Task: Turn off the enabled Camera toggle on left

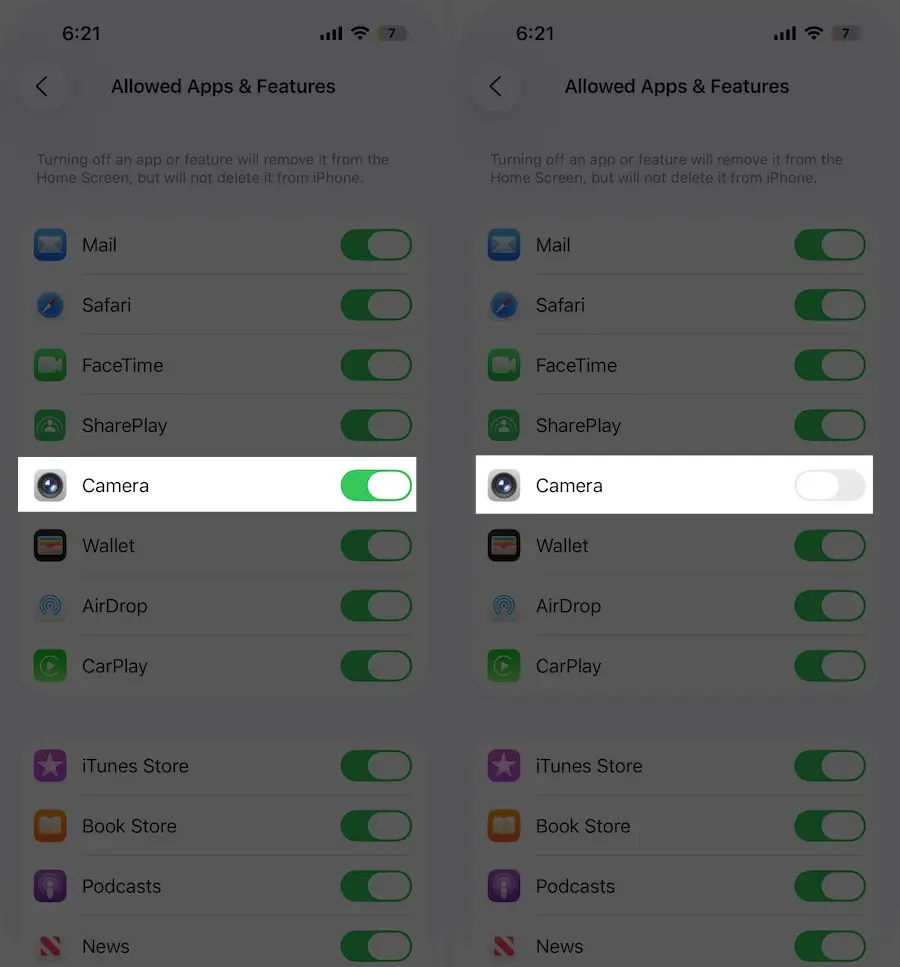Action: [x=376, y=485]
